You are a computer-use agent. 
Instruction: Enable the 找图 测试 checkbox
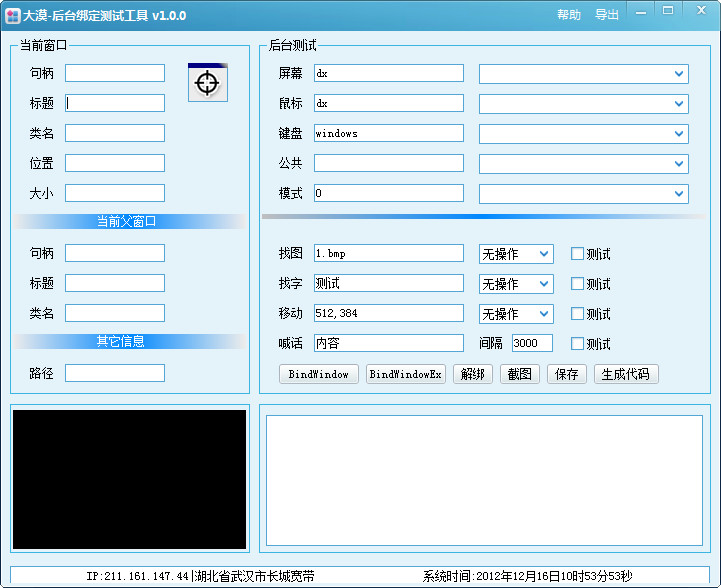point(577,253)
